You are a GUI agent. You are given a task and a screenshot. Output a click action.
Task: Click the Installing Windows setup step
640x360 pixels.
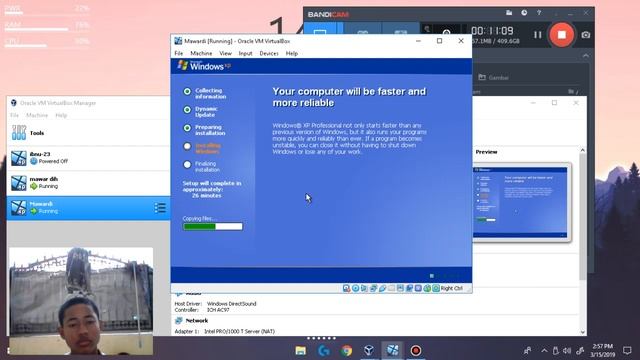pyautogui.click(x=208, y=148)
